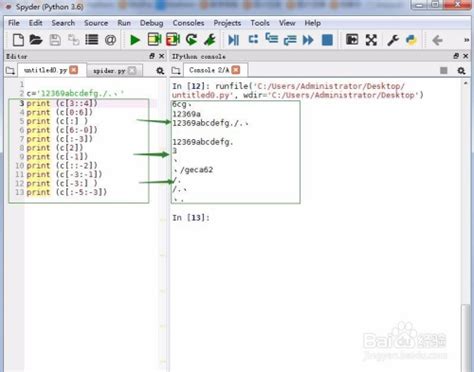Click the blue Stop debugging square

pos(327,40)
